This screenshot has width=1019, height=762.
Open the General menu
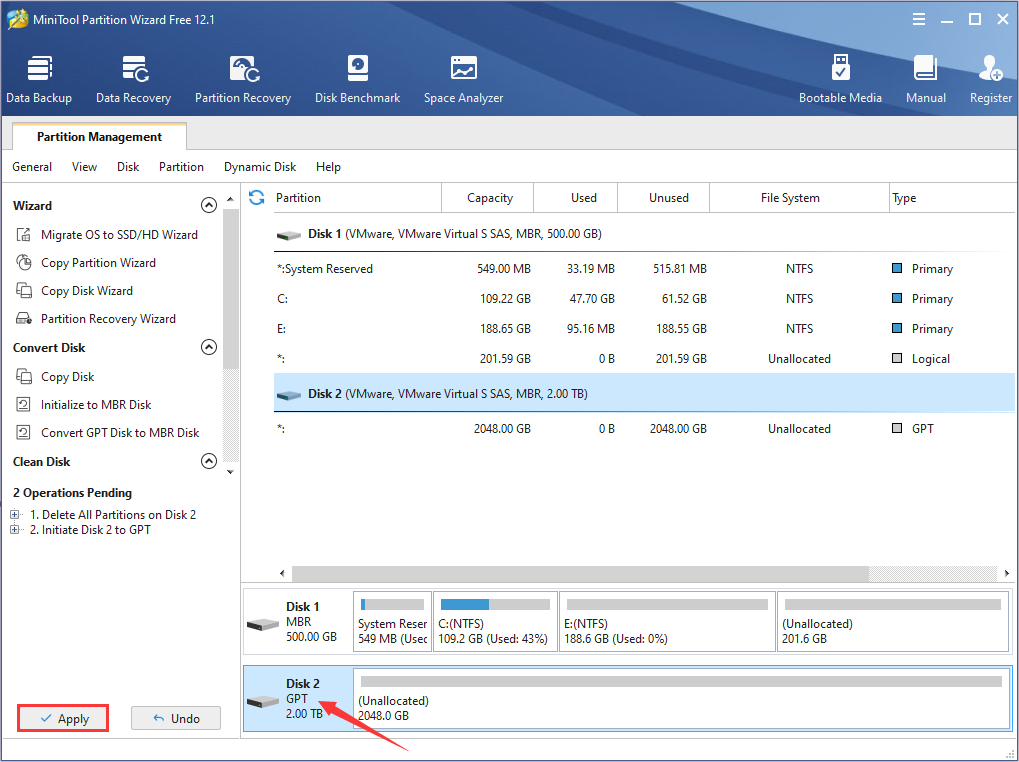(x=32, y=167)
